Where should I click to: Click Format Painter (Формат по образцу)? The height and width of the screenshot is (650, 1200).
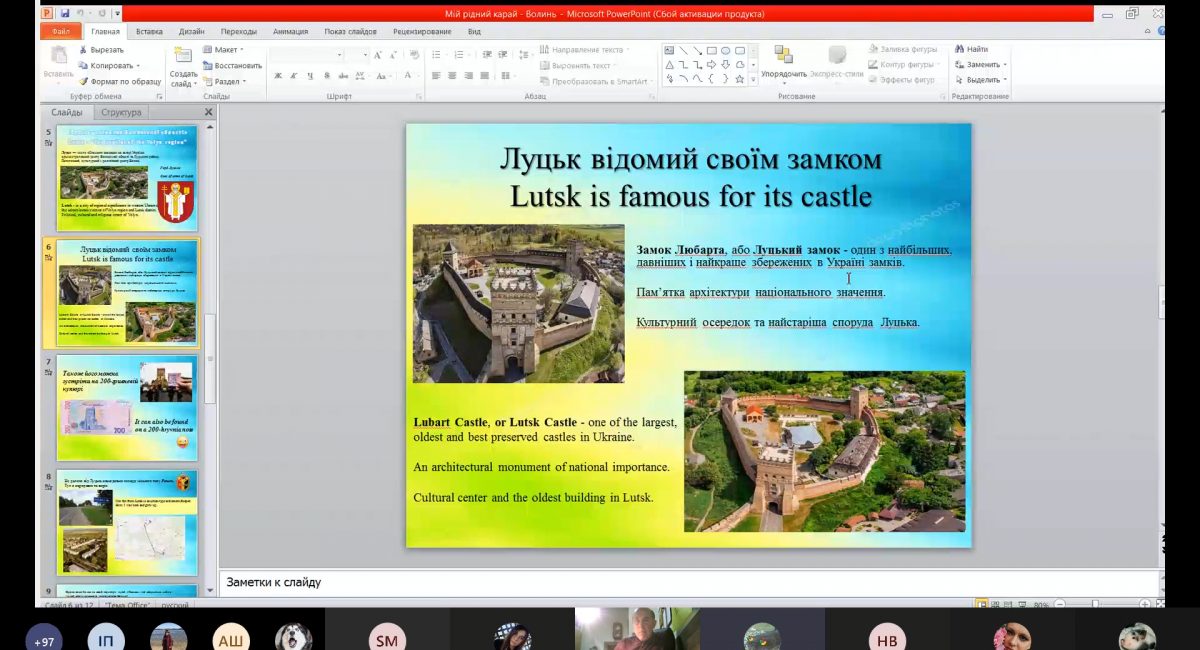click(125, 81)
